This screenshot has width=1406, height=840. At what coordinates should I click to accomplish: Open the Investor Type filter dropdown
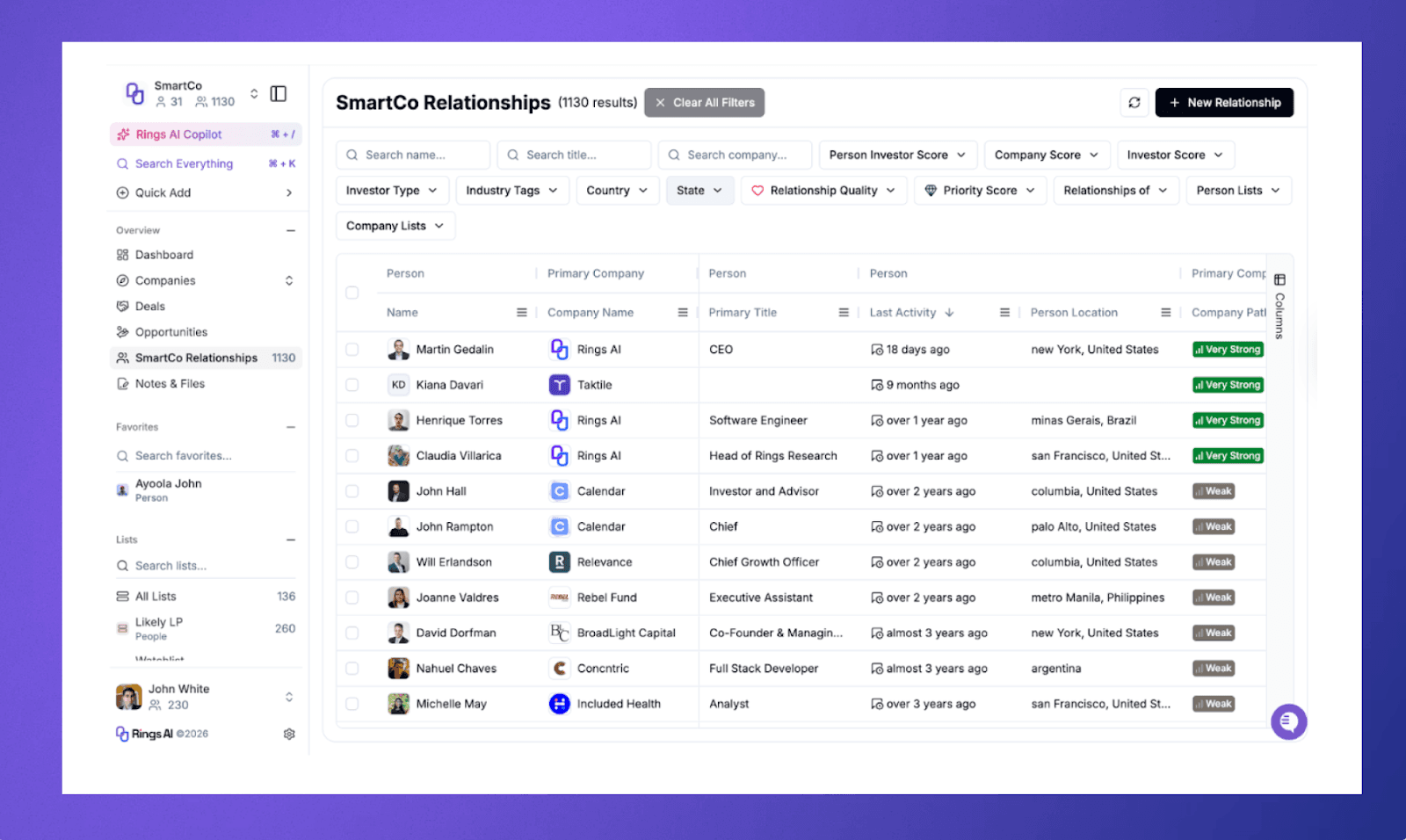(392, 190)
